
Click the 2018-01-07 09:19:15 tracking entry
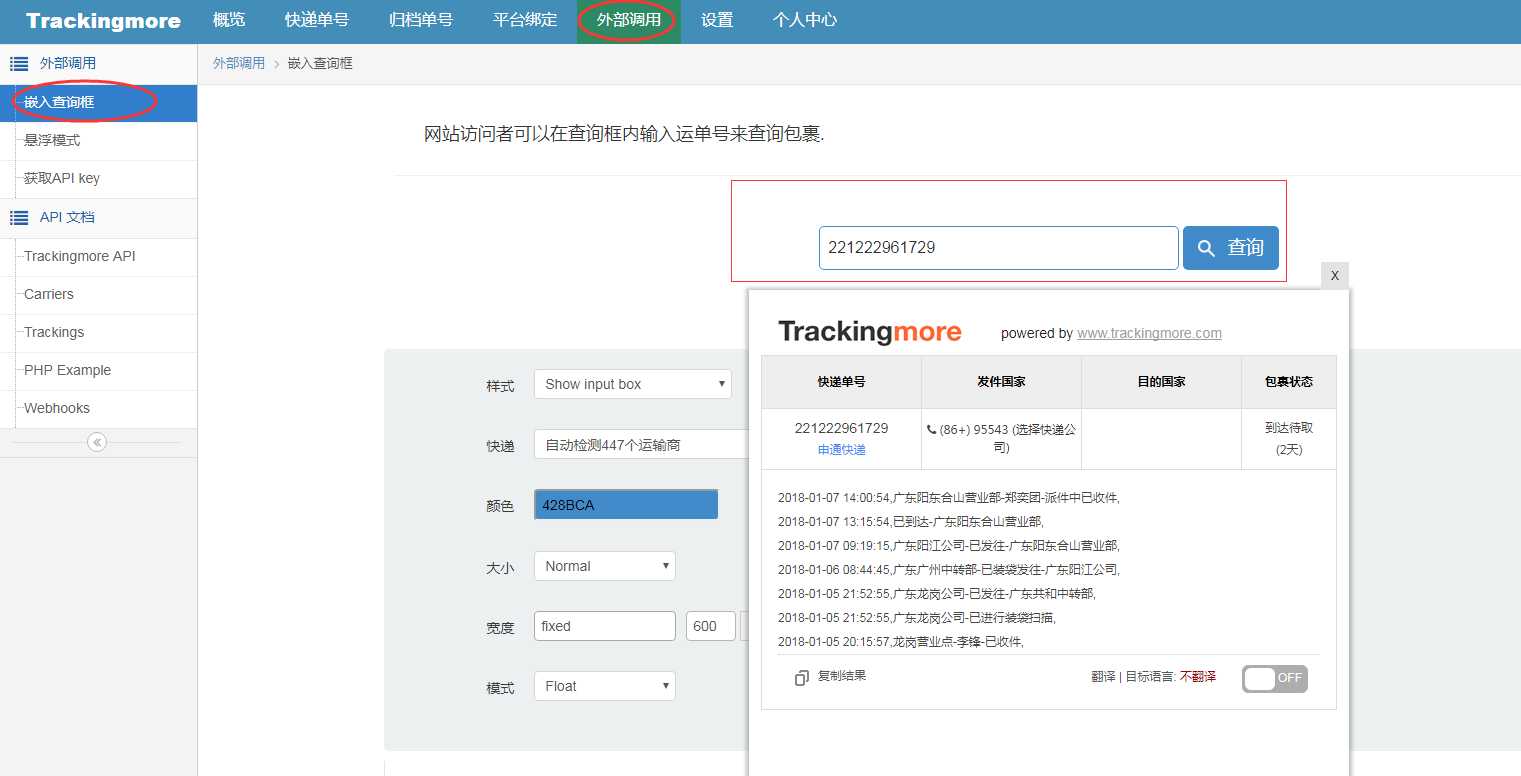click(949, 546)
